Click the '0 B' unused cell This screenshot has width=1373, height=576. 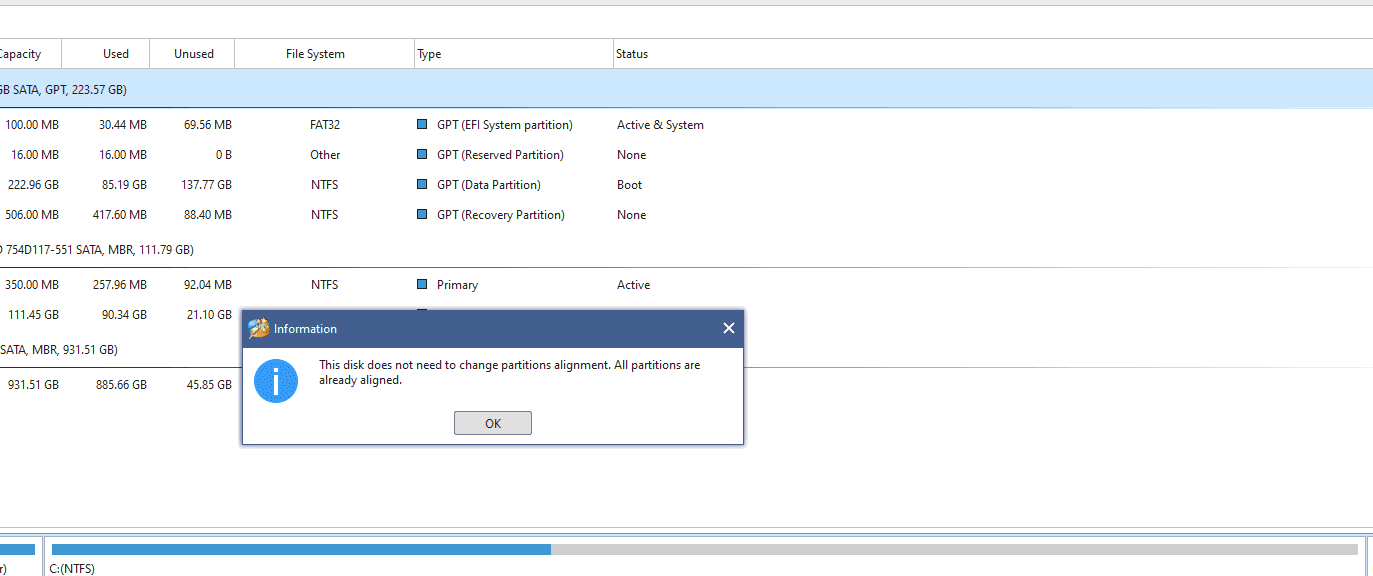pyautogui.click(x=223, y=155)
